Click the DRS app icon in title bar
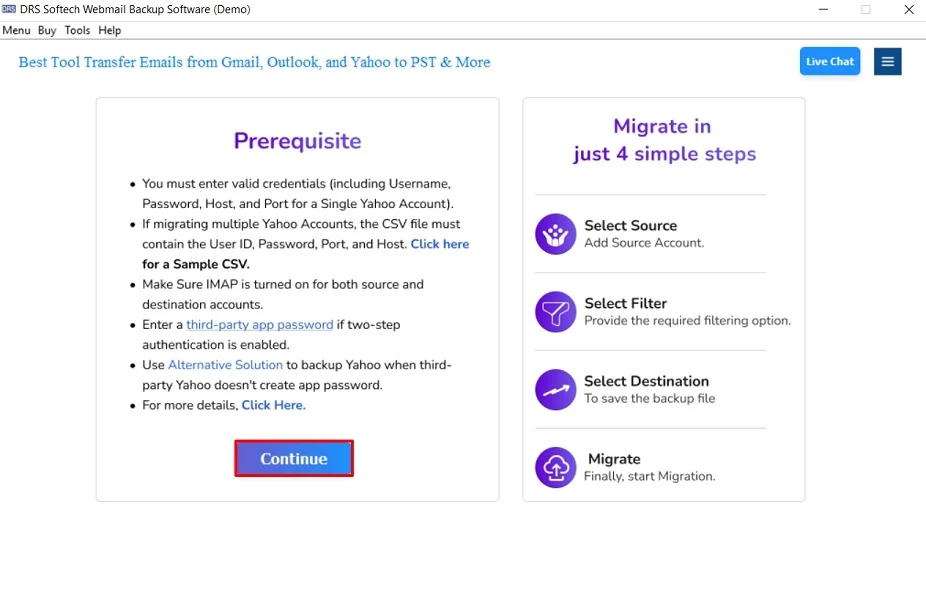Viewport: 926px width, 600px height. pos(10,9)
